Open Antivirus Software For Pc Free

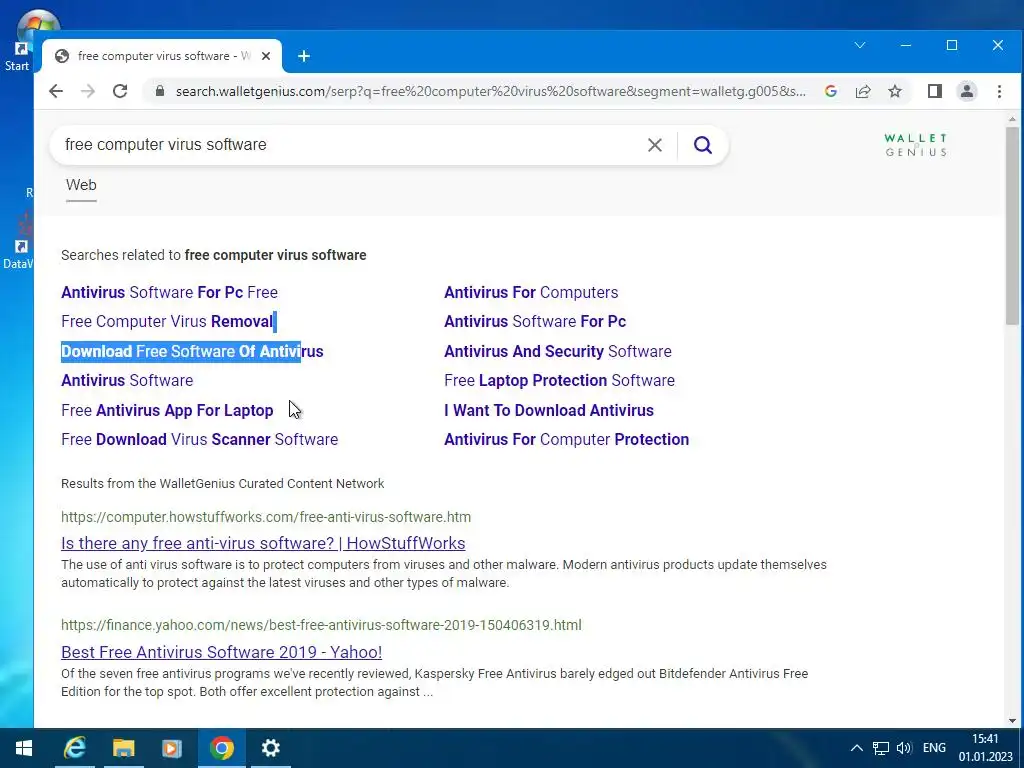[169, 293]
